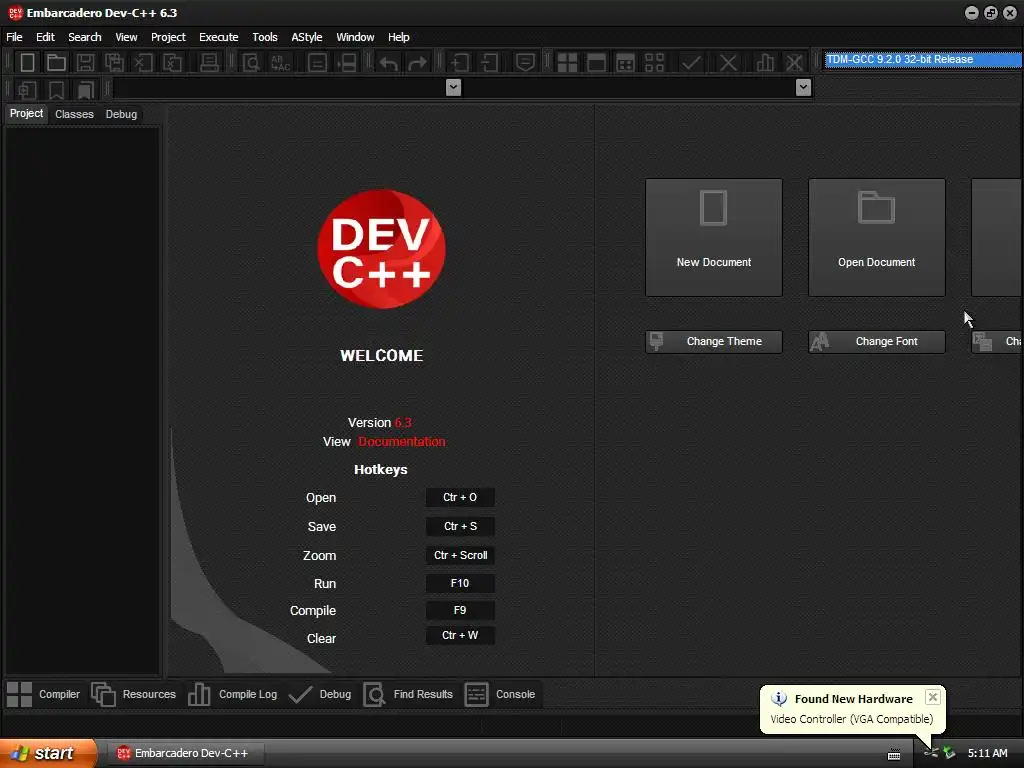Click the Stop Execution X toolbar icon
The width and height of the screenshot is (1024, 768).
[x=728, y=63]
